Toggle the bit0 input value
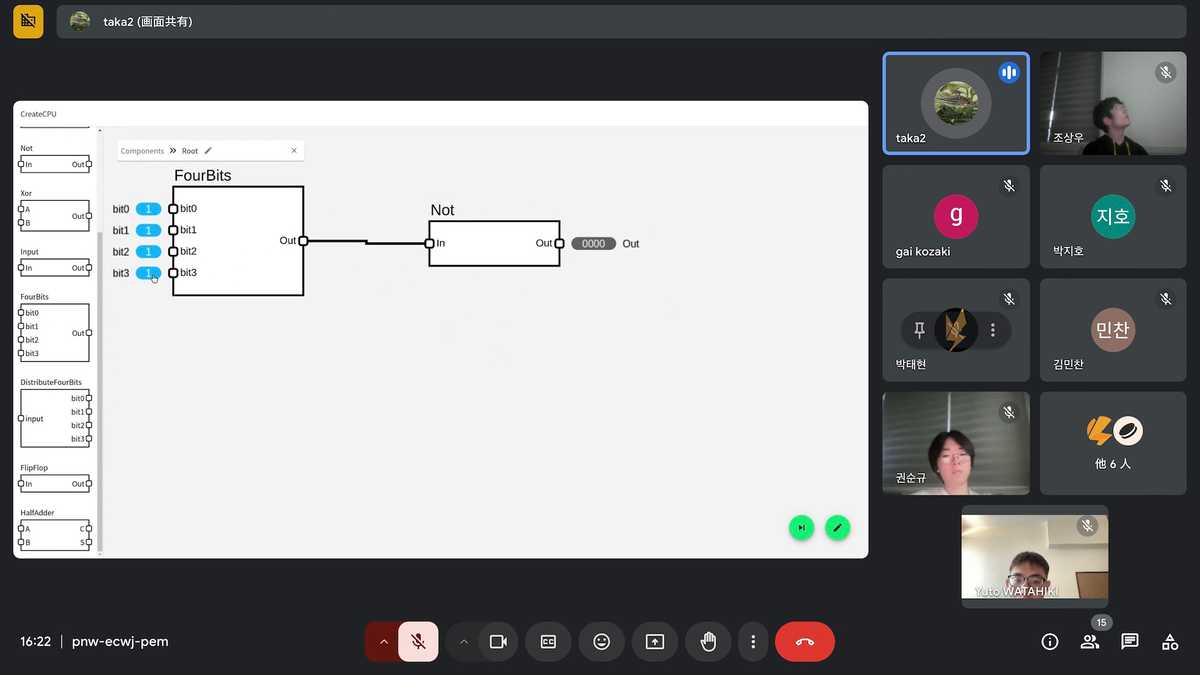Image resolution: width=1200 pixels, height=675 pixels. click(x=148, y=209)
